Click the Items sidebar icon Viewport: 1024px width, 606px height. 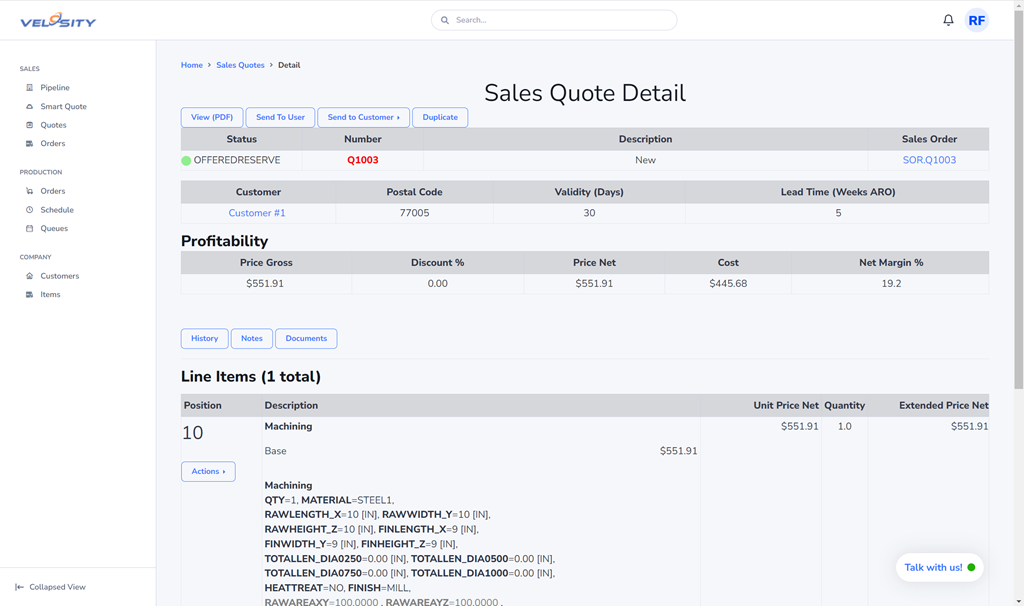point(30,295)
